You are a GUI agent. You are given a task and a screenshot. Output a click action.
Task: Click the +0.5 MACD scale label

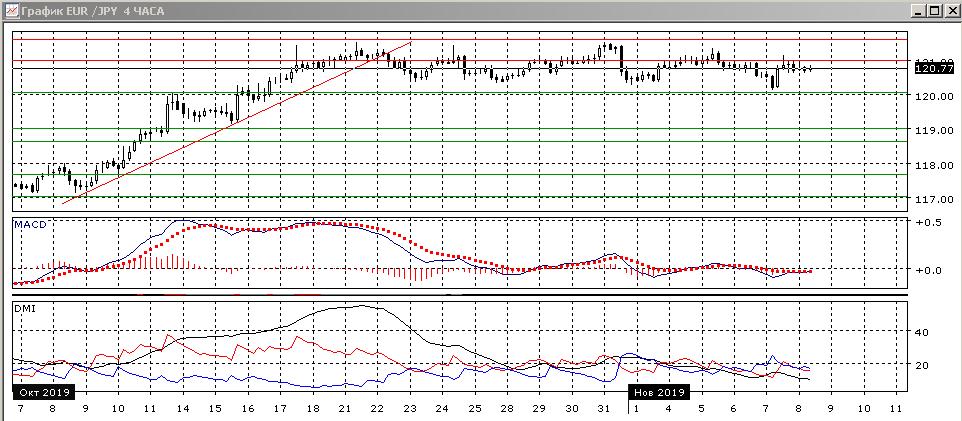tap(929, 222)
